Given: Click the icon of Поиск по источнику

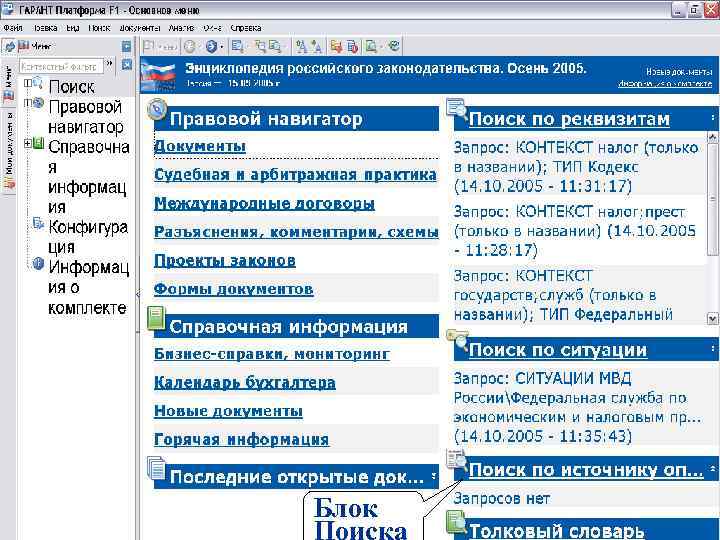Looking at the screenshot, I should 456,459.
